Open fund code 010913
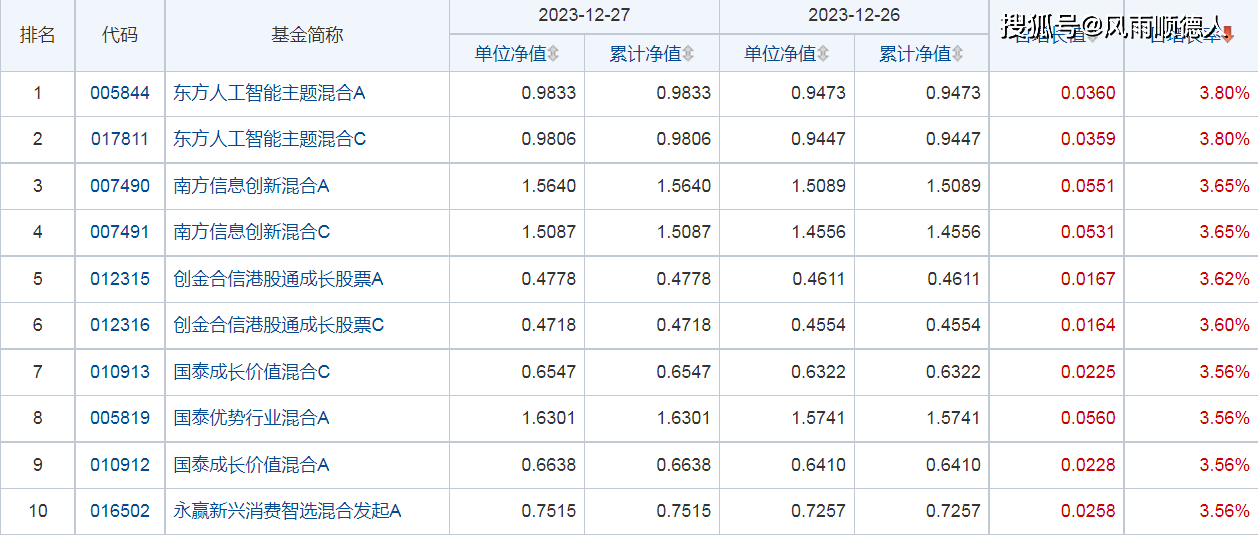 point(120,372)
